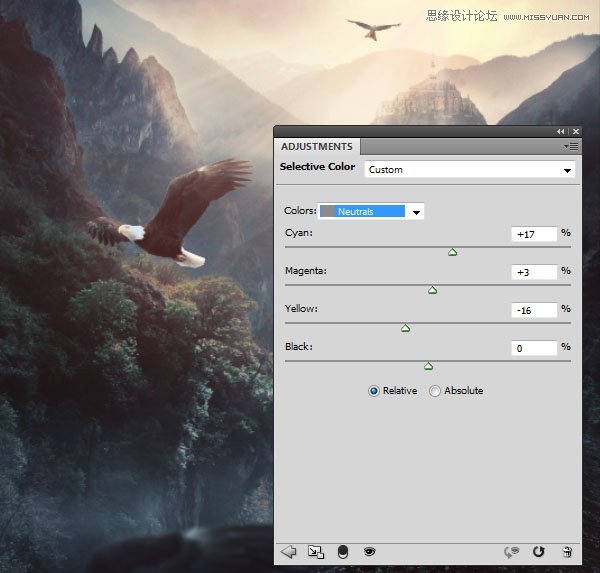The height and width of the screenshot is (573, 600).
Task: Click the view previous state icon
Action: pyautogui.click(x=511, y=552)
